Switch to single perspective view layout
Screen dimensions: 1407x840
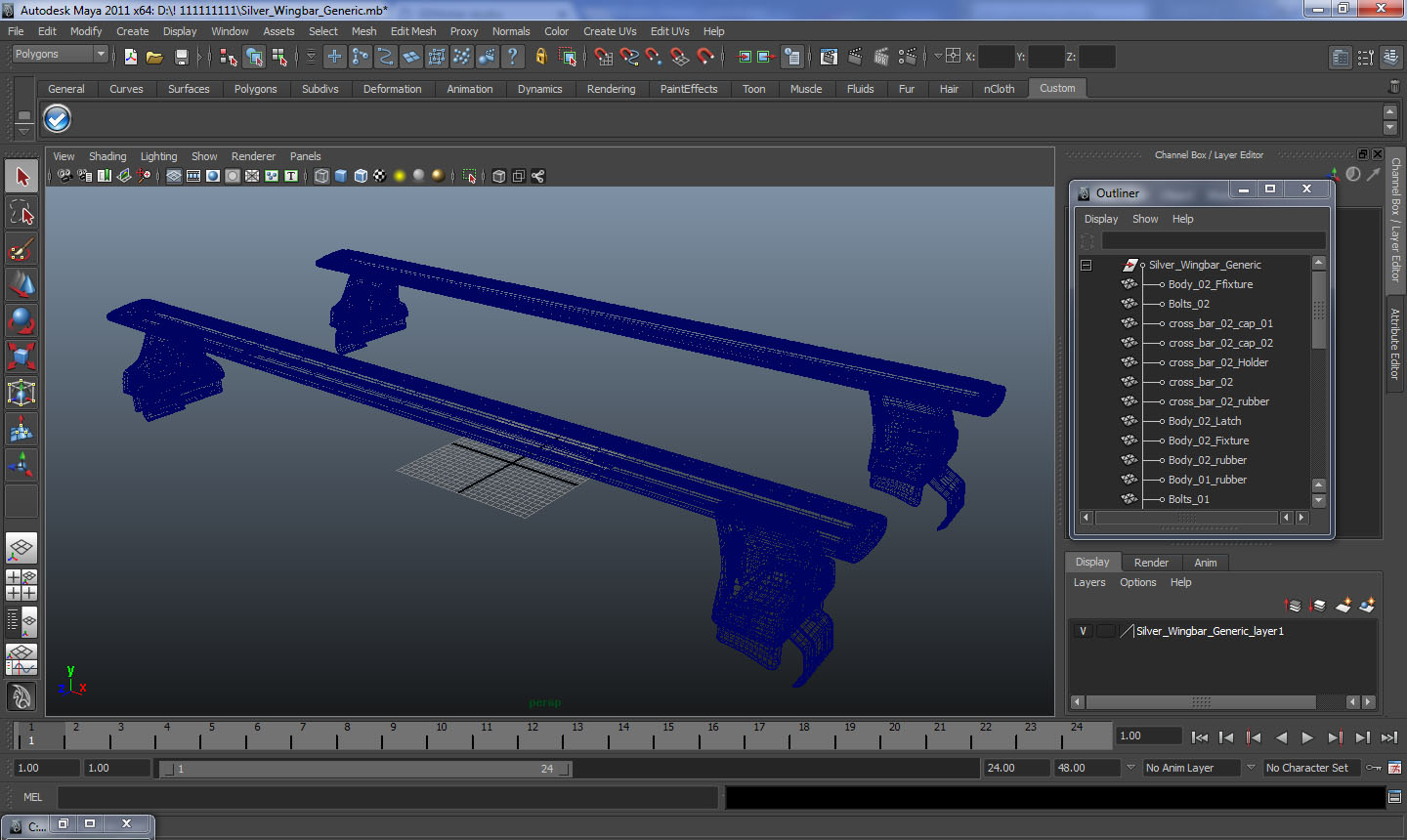pyautogui.click(x=21, y=548)
